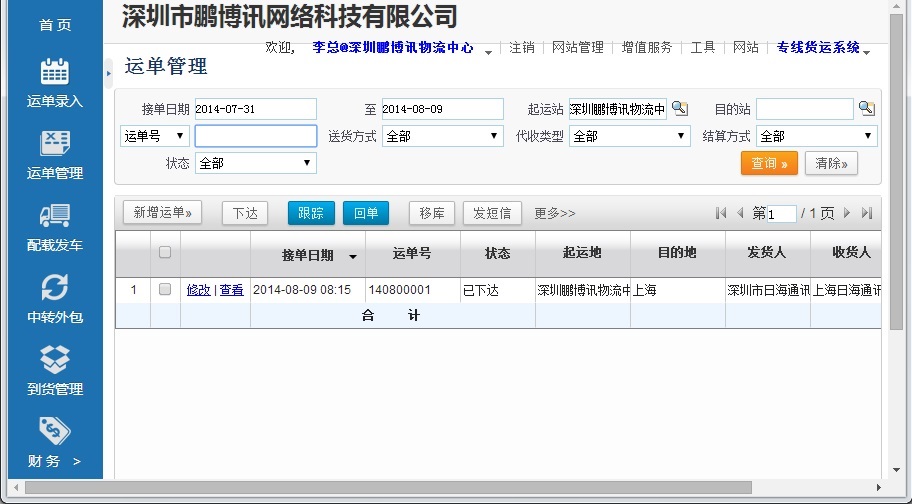912x504 pixels.
Task: Click the 收货人 column header
Action: [846, 253]
